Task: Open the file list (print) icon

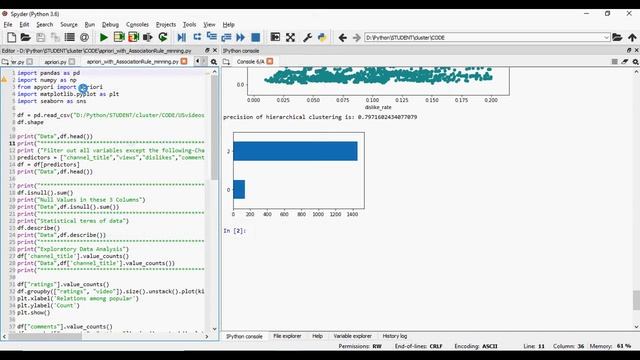Action: [x=70, y=38]
